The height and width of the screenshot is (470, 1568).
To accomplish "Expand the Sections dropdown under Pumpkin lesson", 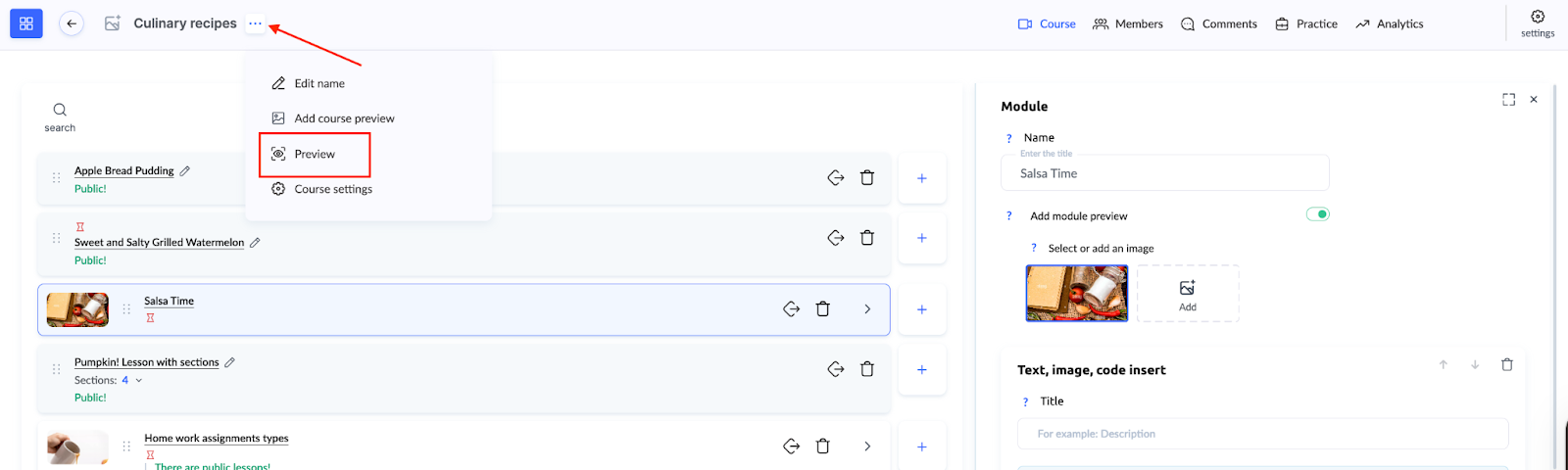I will click(139, 380).
